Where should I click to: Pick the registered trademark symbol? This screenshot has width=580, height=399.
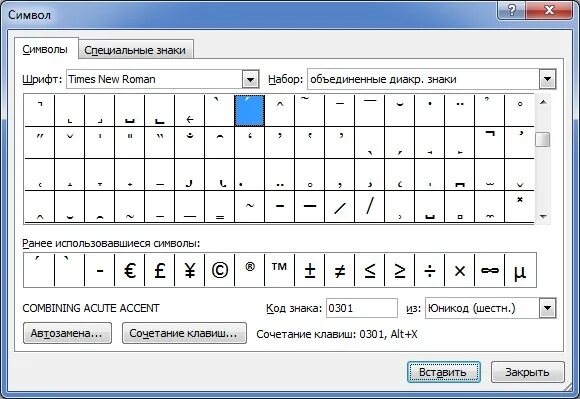(250, 270)
